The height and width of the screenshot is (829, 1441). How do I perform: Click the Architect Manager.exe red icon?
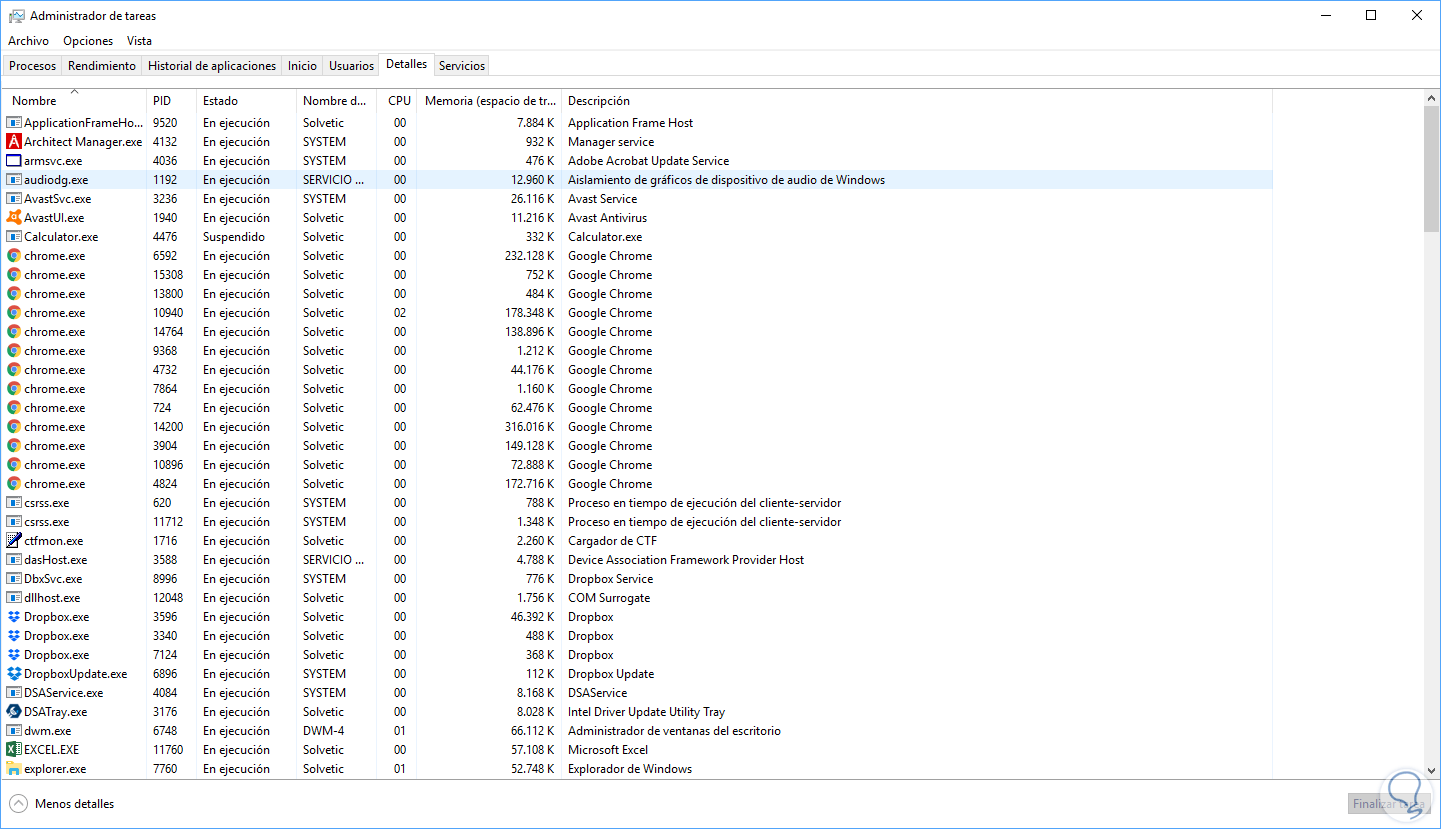[14, 142]
